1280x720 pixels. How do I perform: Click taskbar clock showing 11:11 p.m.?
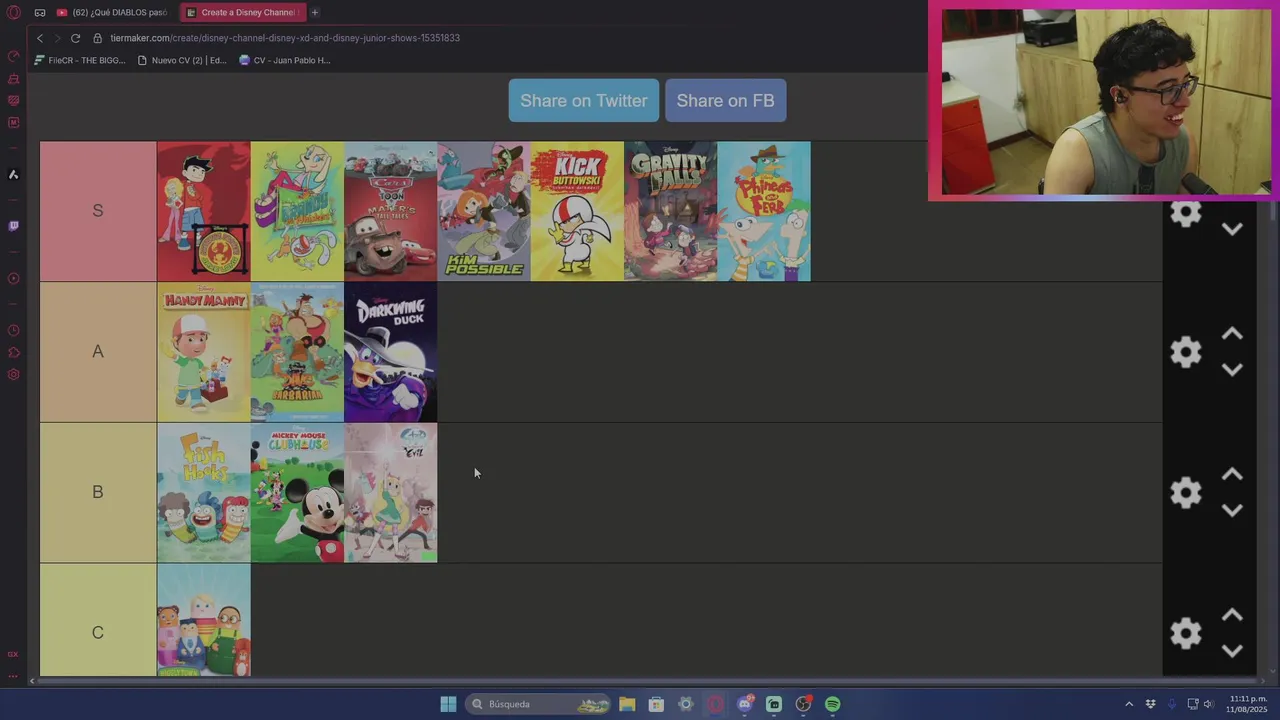click(1246, 704)
